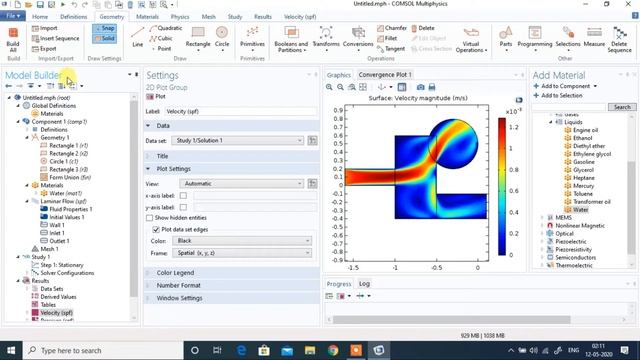Enable the y-axis label checkbox
640x360 pixels.
coord(183,207)
